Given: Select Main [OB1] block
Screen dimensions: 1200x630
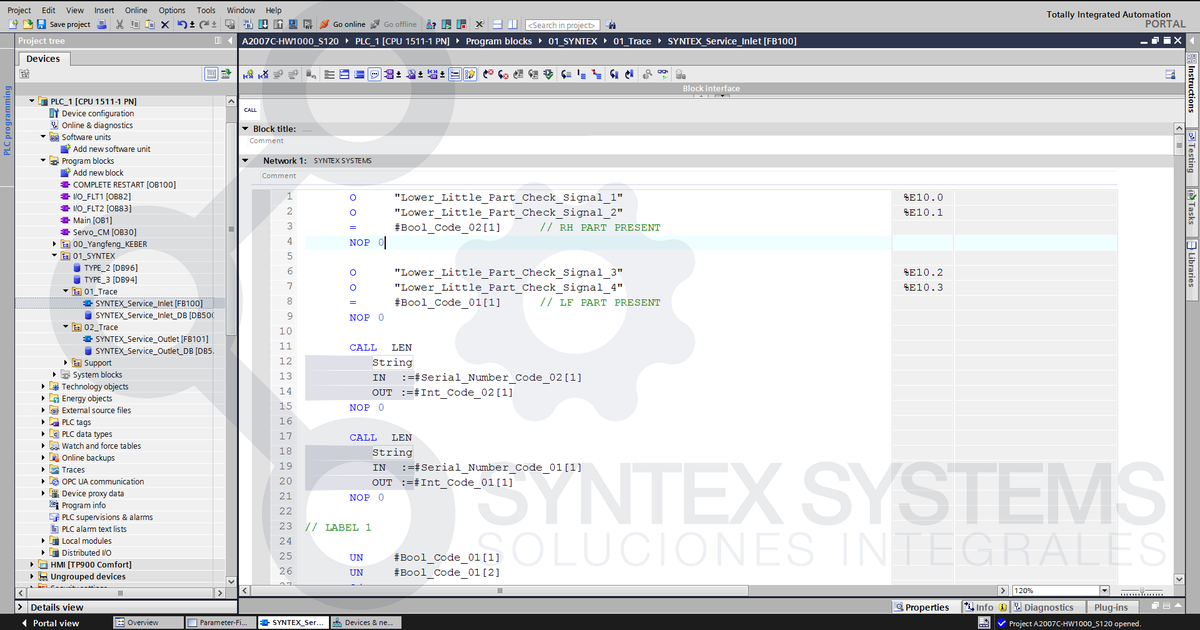Looking at the screenshot, I should click(x=92, y=220).
